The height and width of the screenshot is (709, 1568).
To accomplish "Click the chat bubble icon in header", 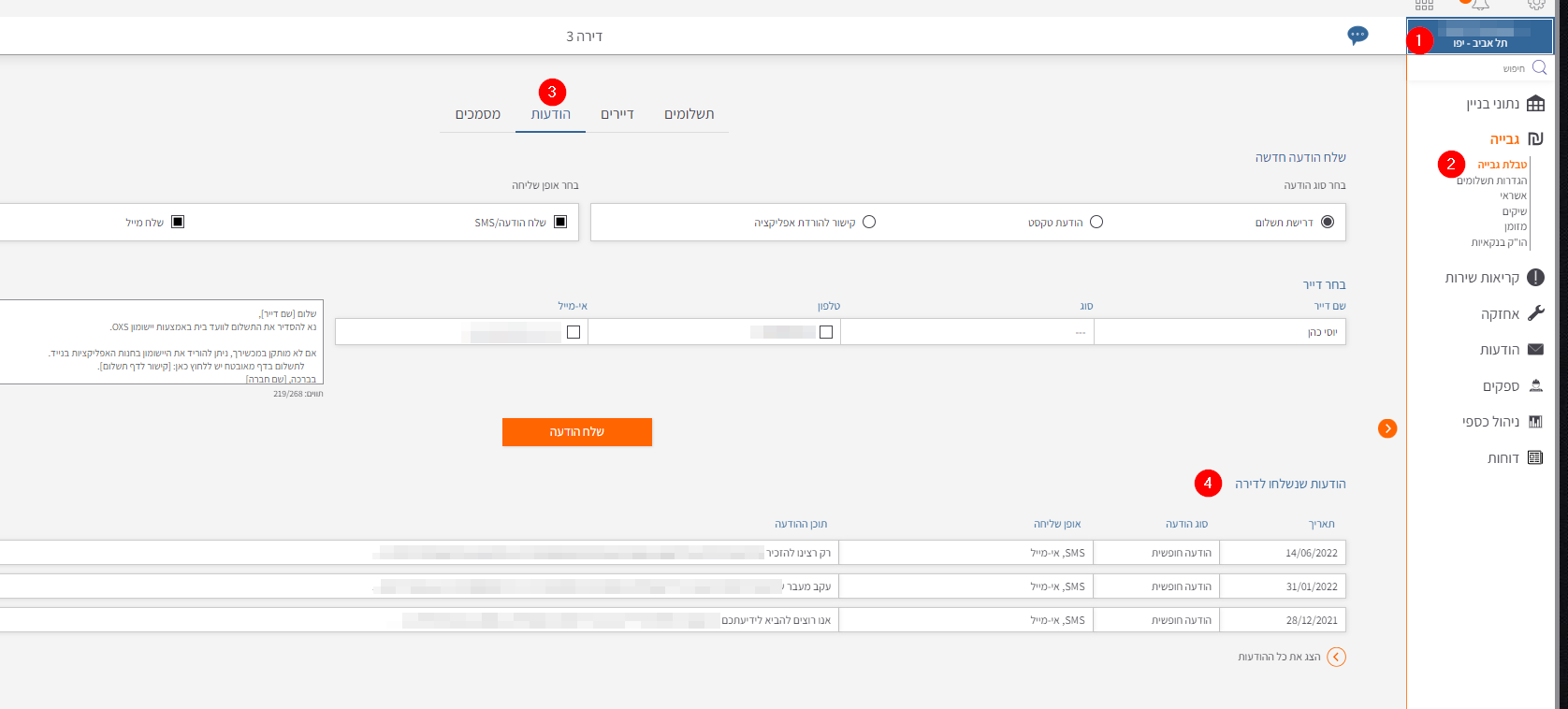I will pos(1357,36).
